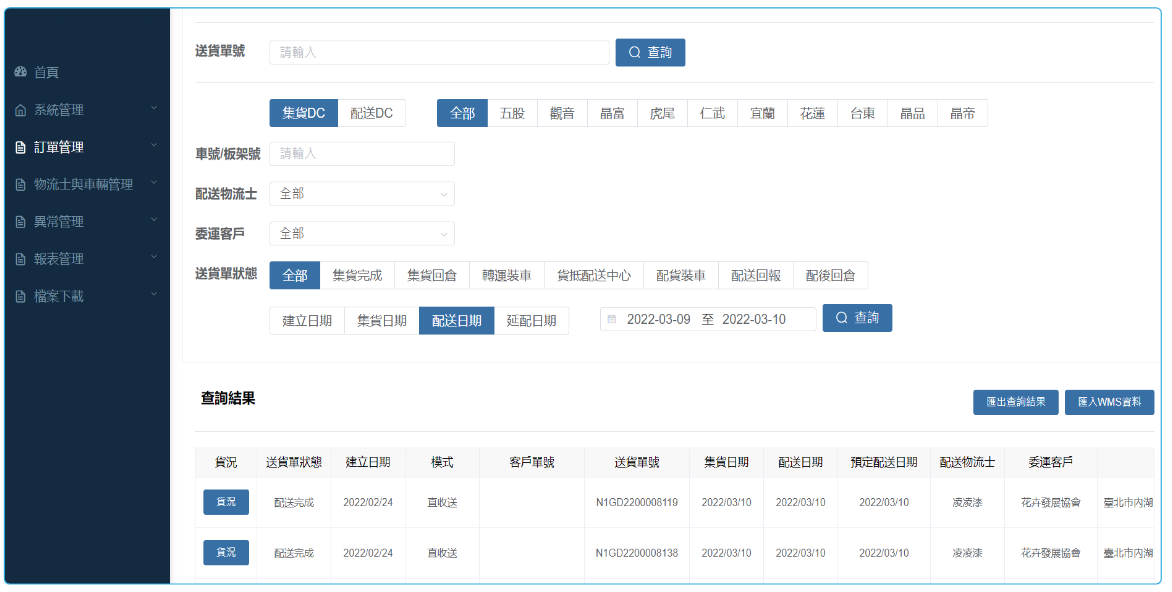The height and width of the screenshot is (592, 1172).
Task: Click 貨況 button for order N1GD2200008119
Action: pyautogui.click(x=226, y=502)
